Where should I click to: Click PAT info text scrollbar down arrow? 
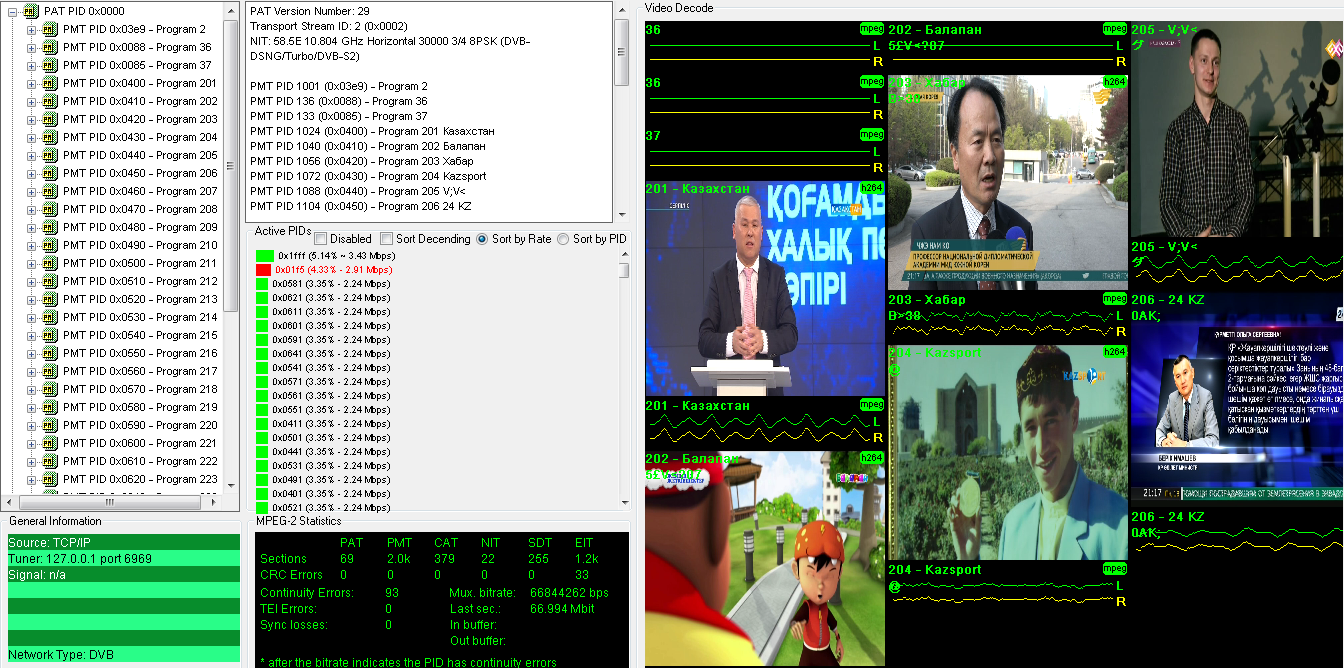click(621, 215)
